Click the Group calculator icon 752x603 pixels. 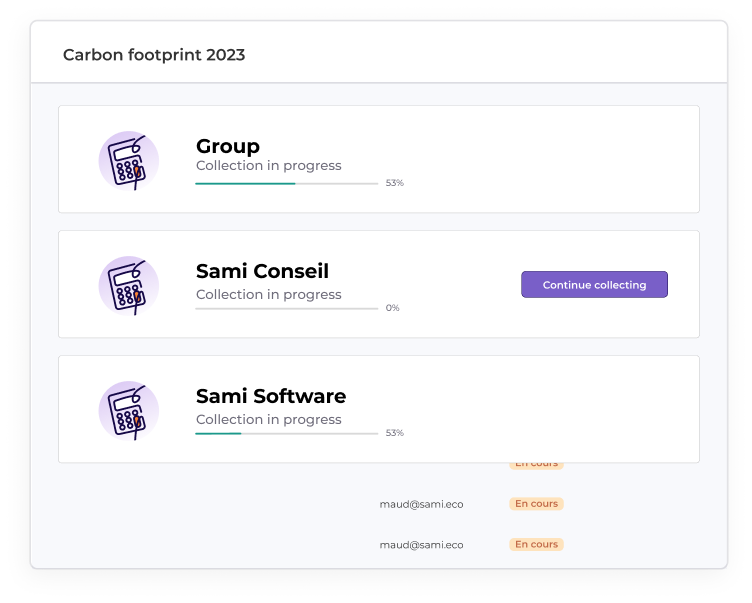[129, 161]
